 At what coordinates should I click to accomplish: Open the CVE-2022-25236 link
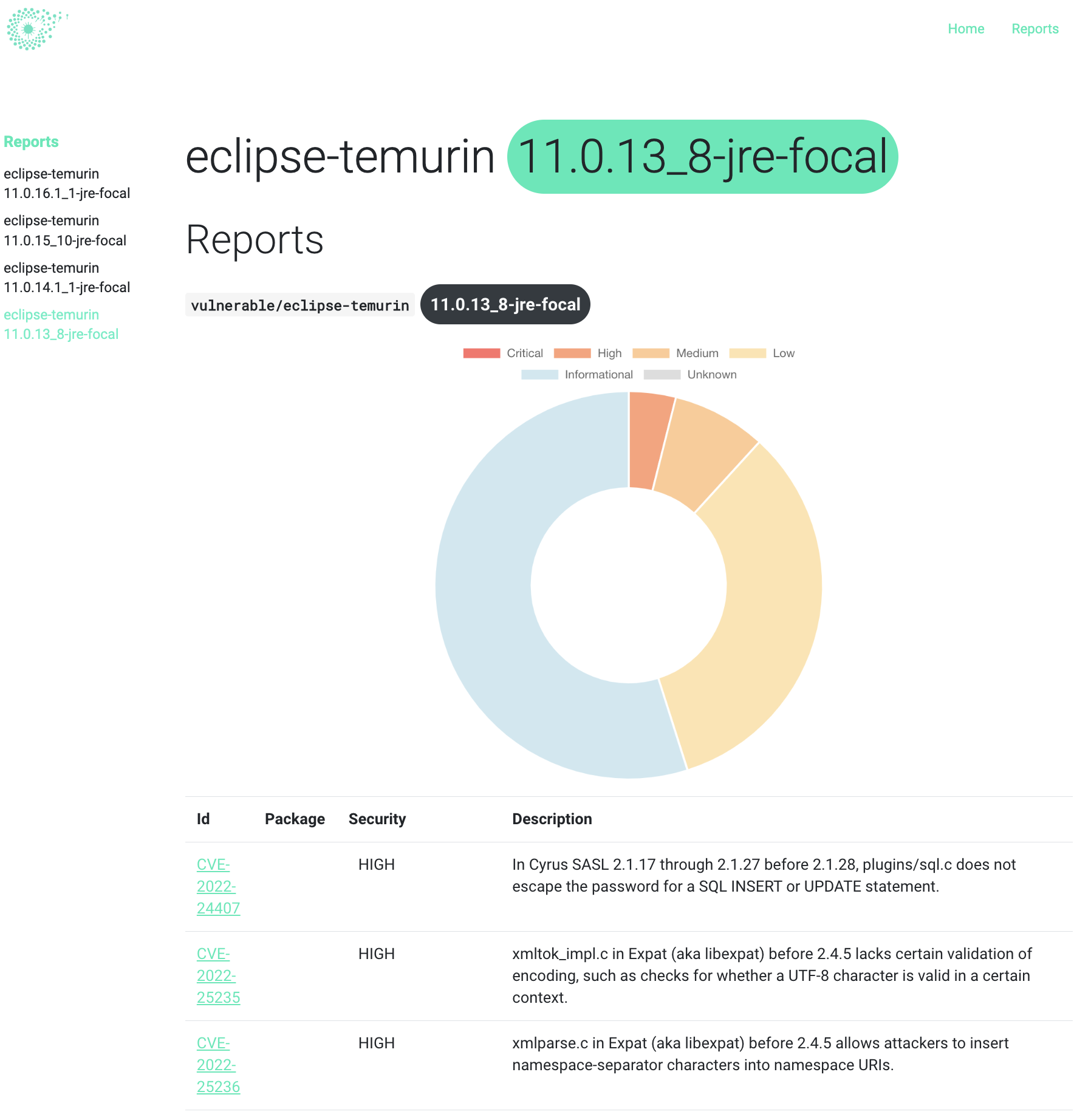click(218, 1065)
